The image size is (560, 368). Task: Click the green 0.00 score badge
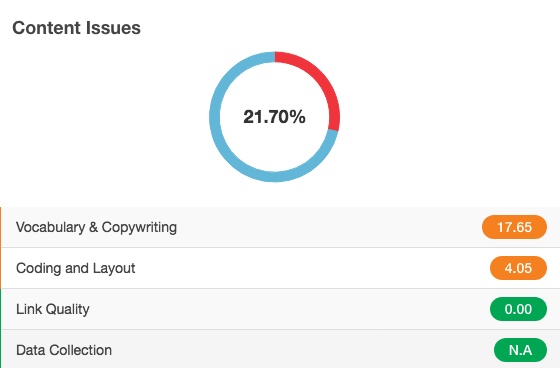[518, 309]
